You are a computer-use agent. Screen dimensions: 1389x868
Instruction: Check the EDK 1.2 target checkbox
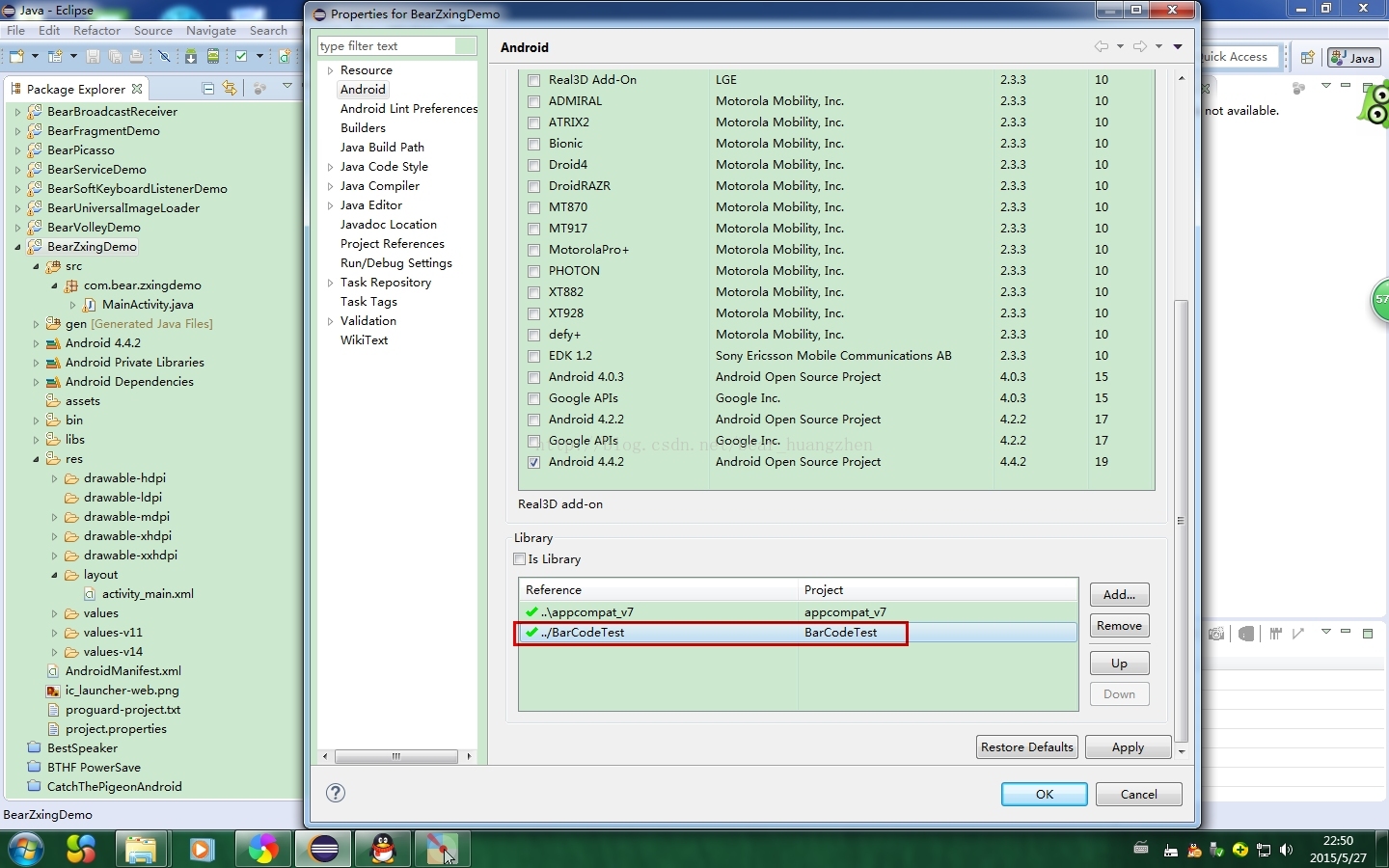(533, 356)
